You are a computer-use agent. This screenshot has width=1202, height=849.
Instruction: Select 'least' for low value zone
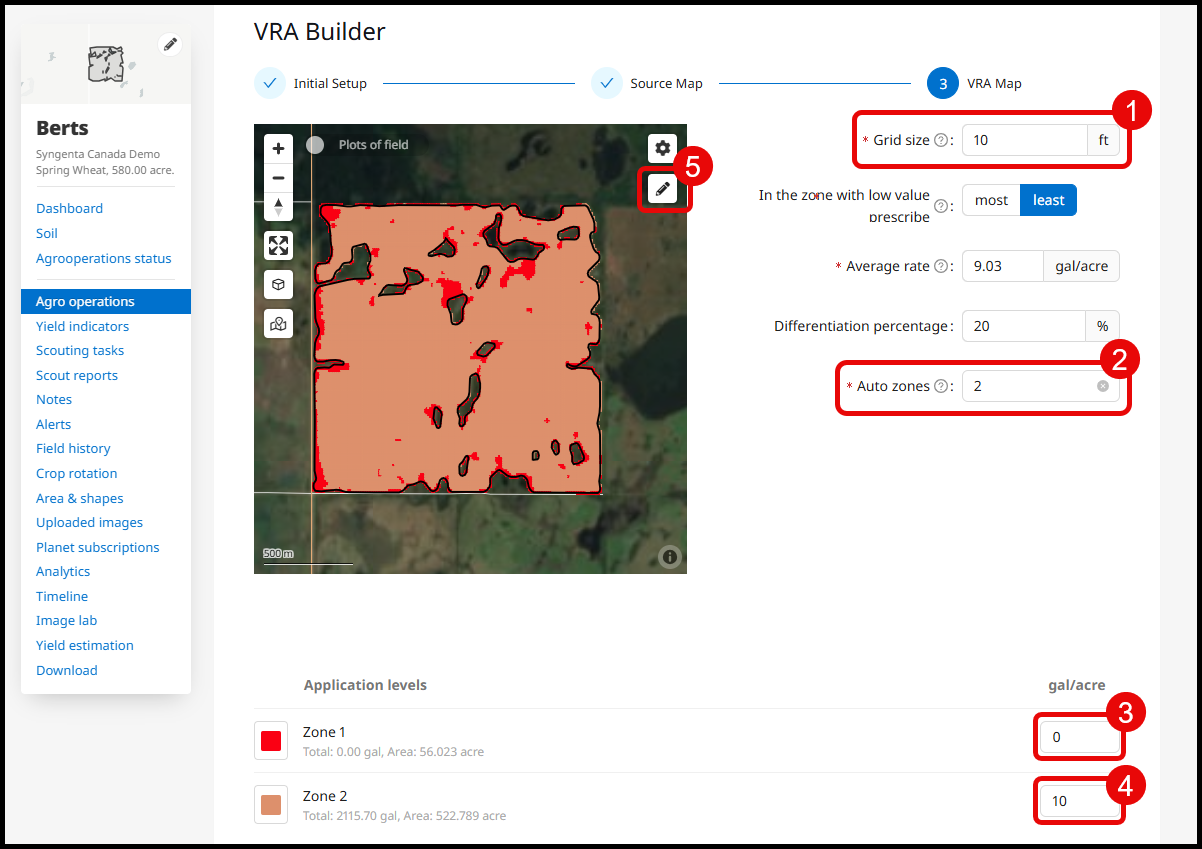pos(1048,200)
